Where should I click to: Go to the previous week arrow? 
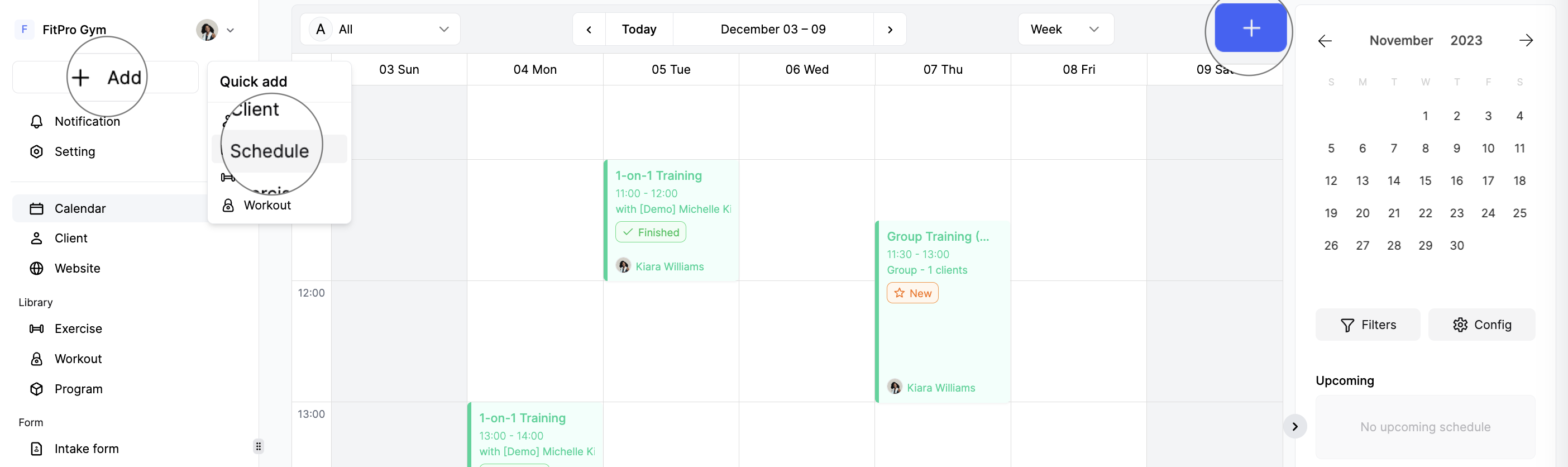tap(589, 29)
